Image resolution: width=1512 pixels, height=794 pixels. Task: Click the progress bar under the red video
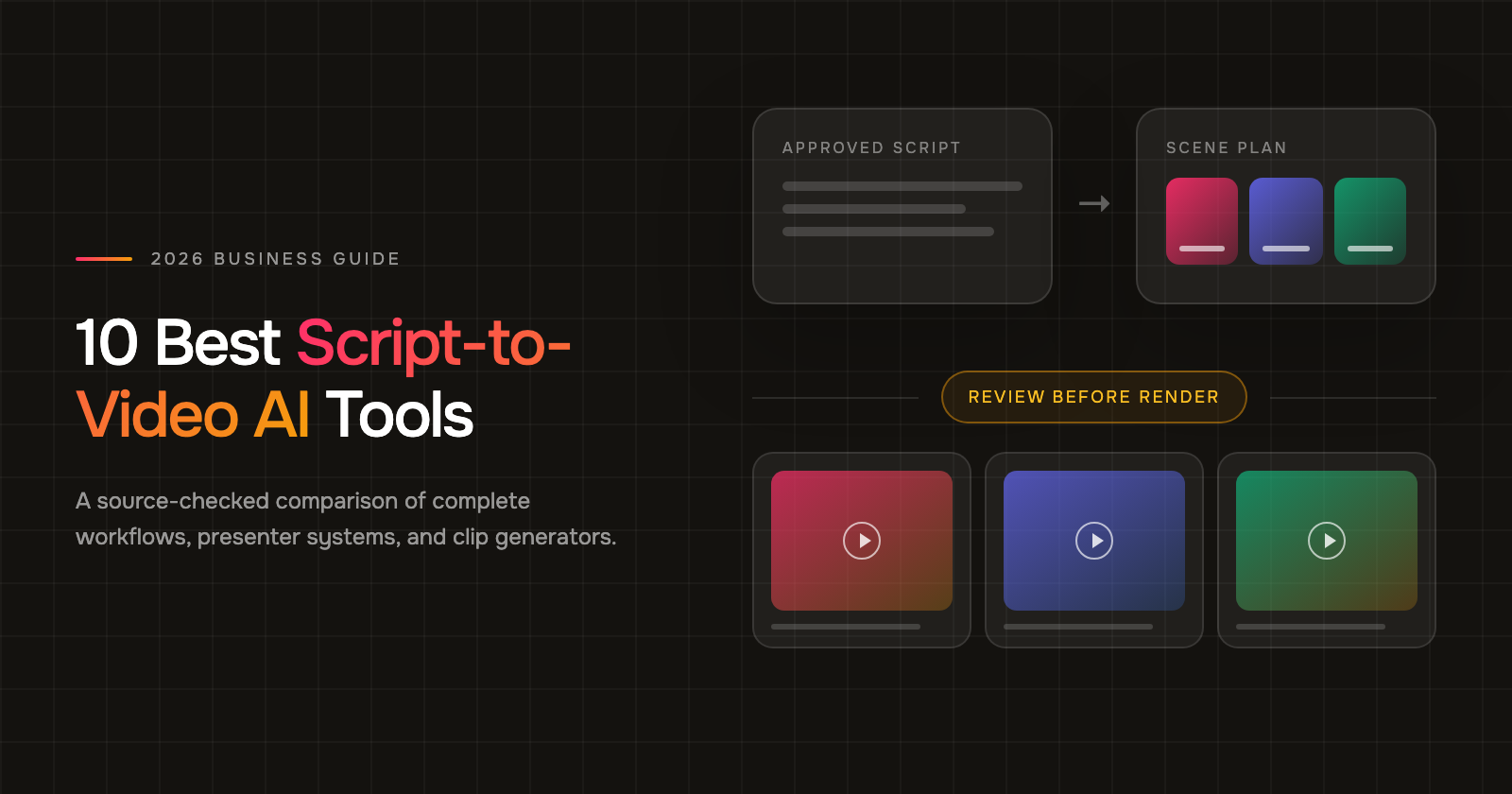[846, 627]
